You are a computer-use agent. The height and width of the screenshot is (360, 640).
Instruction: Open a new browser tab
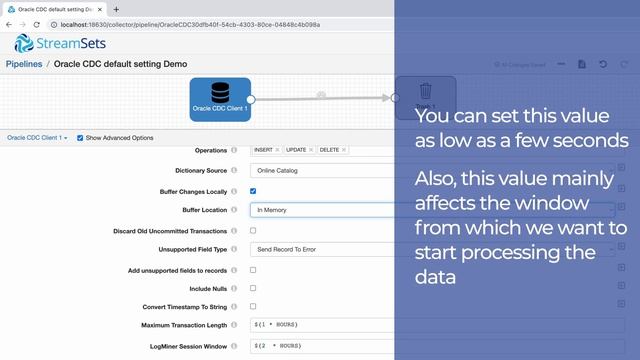coord(116,9)
